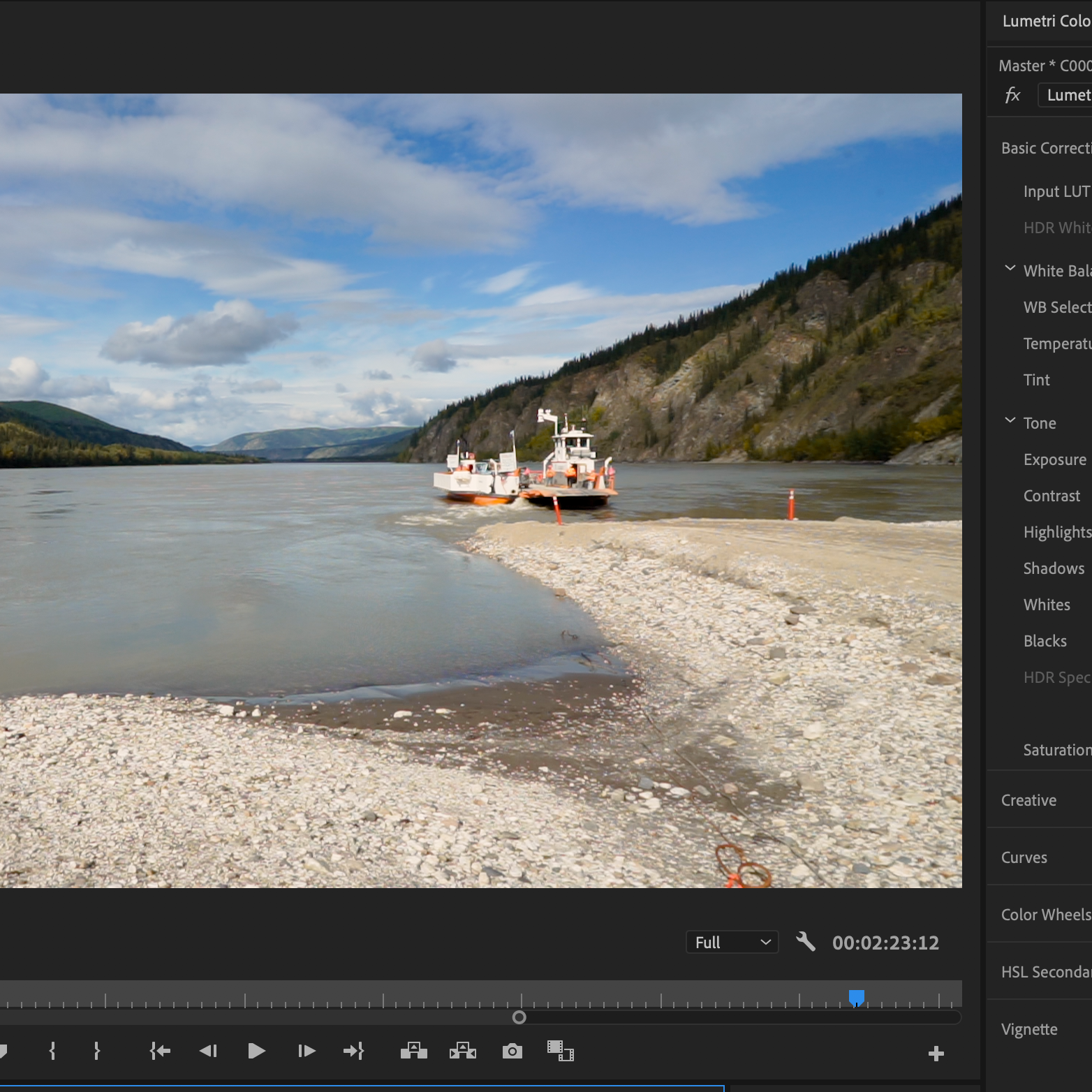Click the Saturation label

[x=1057, y=750]
